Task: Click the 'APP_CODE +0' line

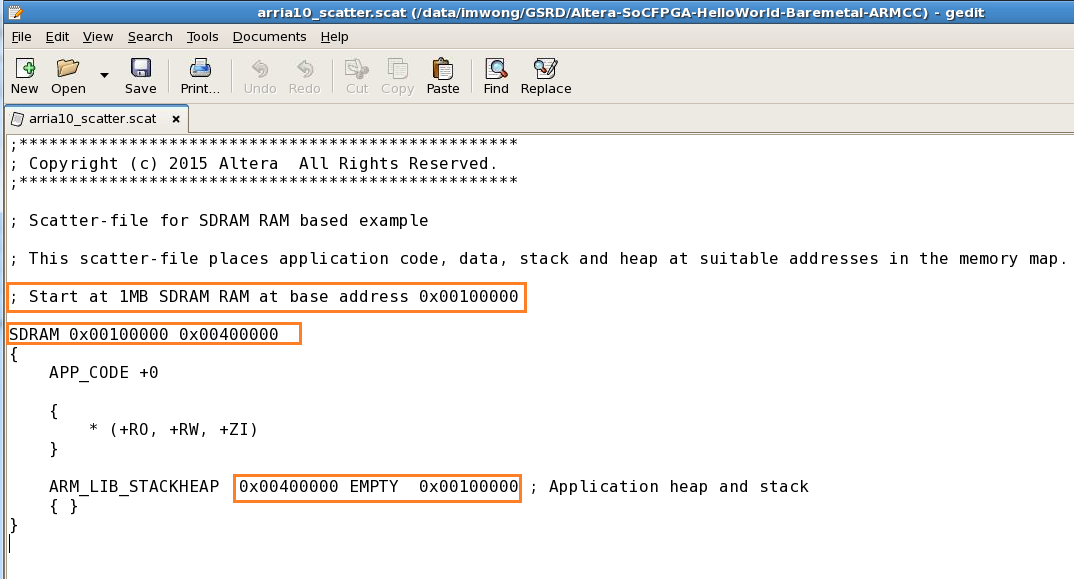Action: coord(103,373)
